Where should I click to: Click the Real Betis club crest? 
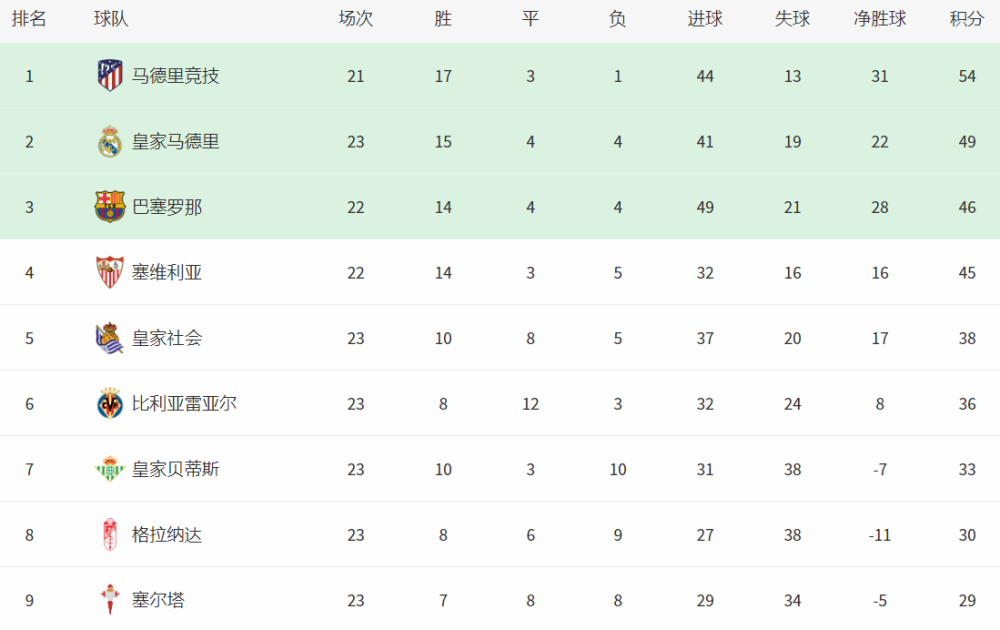coord(110,469)
